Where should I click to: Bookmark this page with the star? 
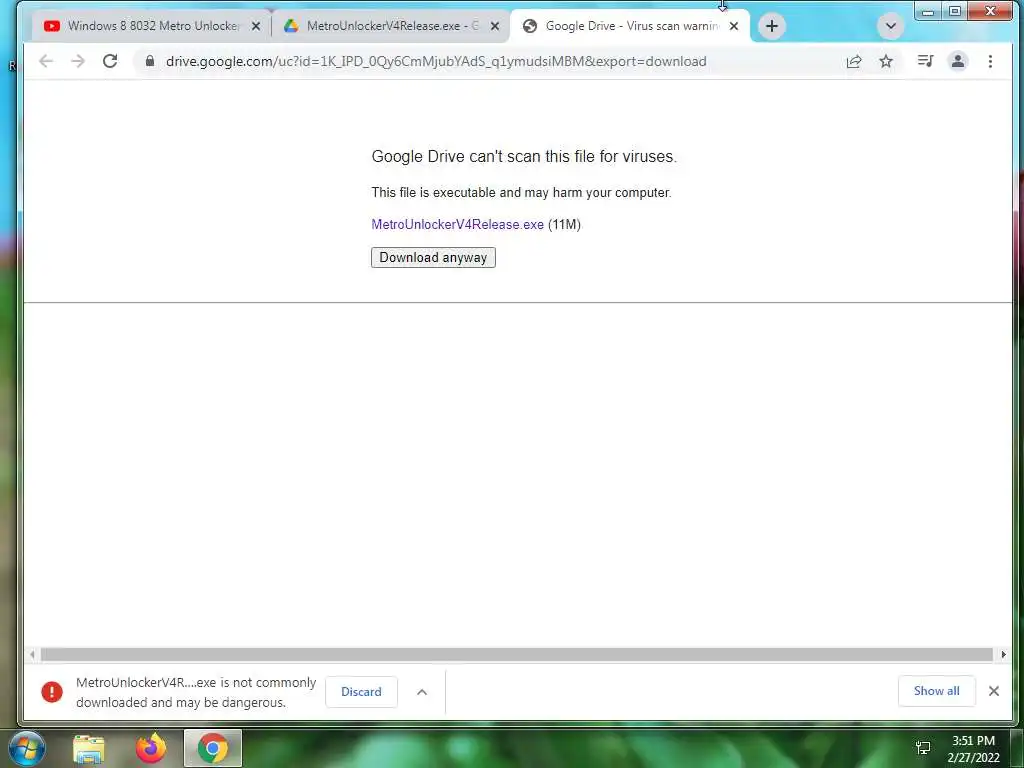click(886, 61)
